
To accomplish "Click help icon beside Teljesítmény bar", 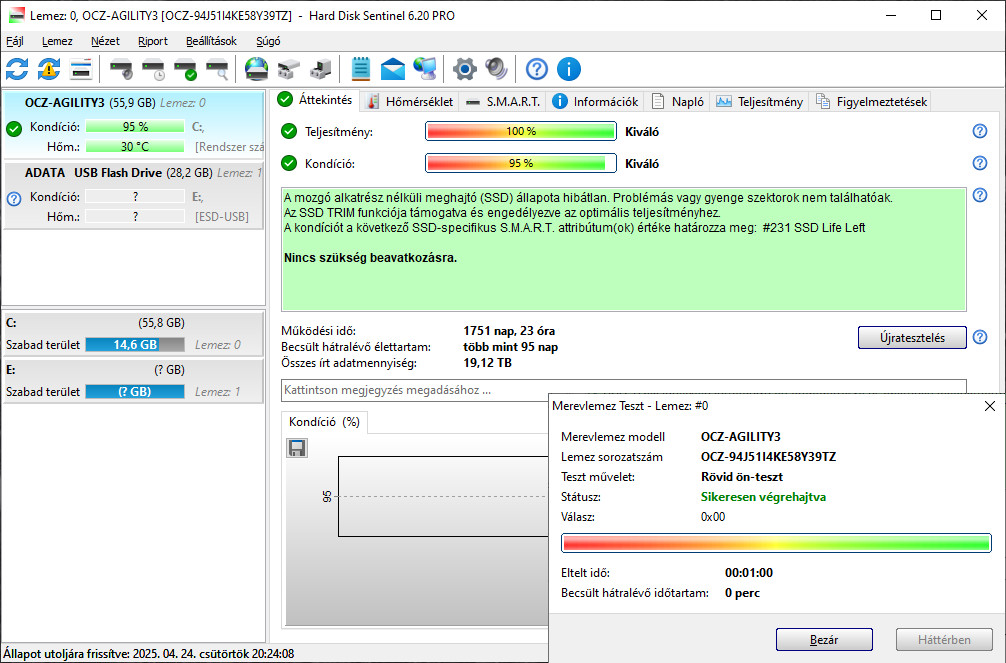I will coord(980,131).
